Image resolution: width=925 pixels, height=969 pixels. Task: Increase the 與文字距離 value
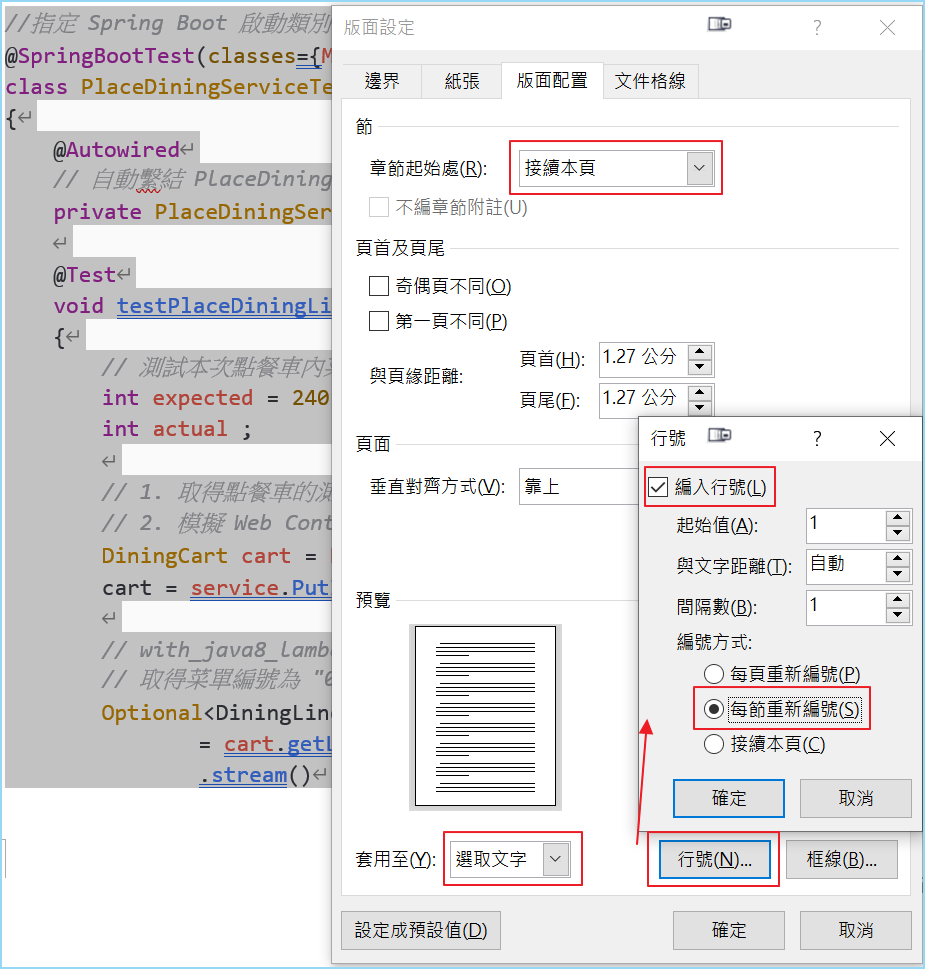click(x=898, y=559)
